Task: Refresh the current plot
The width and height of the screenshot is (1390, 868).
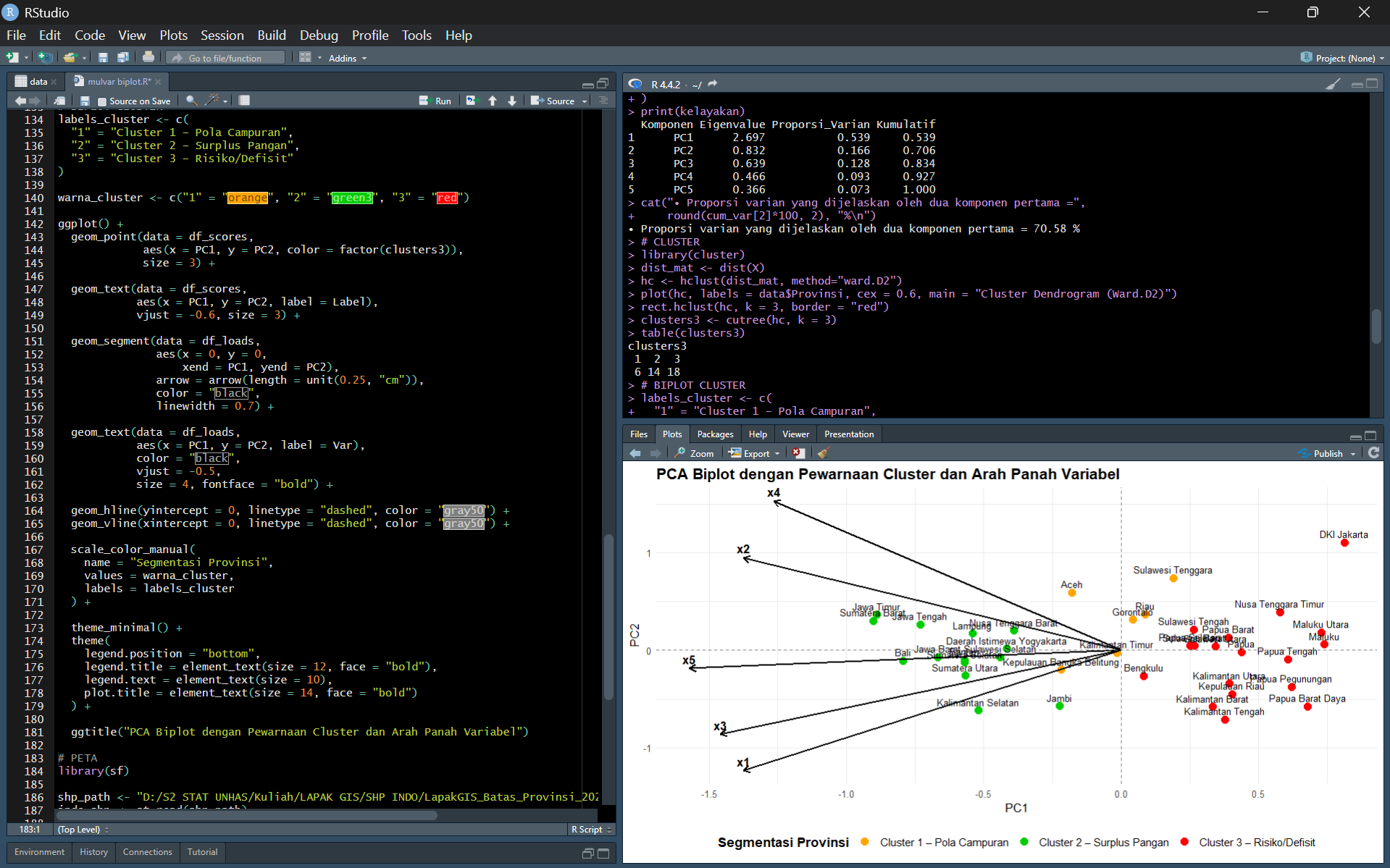Action: click(x=1373, y=453)
